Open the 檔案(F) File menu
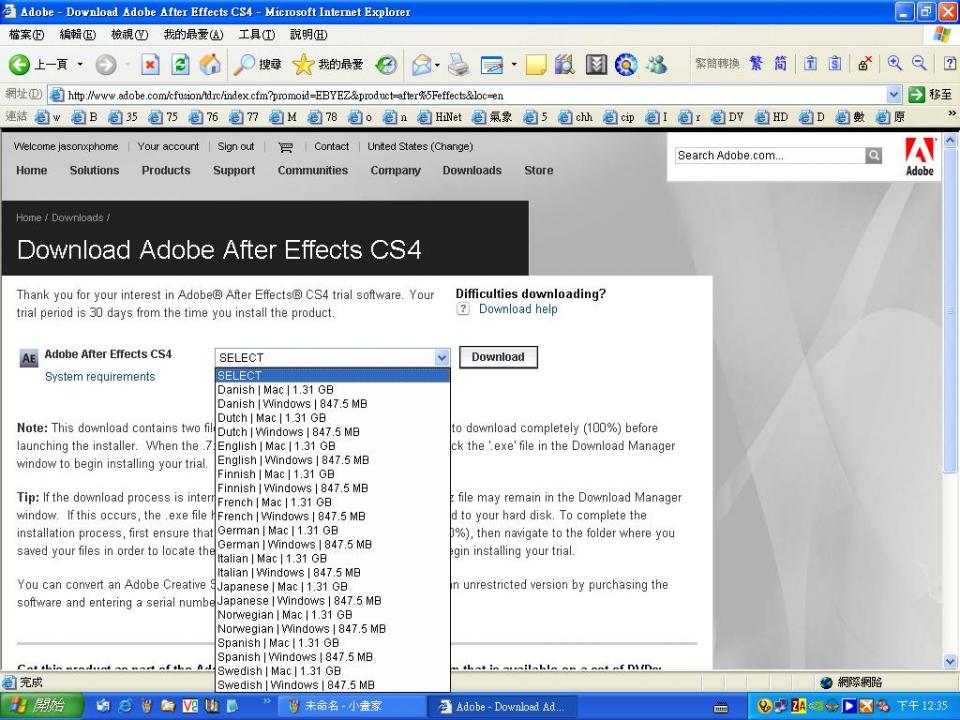 (26, 35)
